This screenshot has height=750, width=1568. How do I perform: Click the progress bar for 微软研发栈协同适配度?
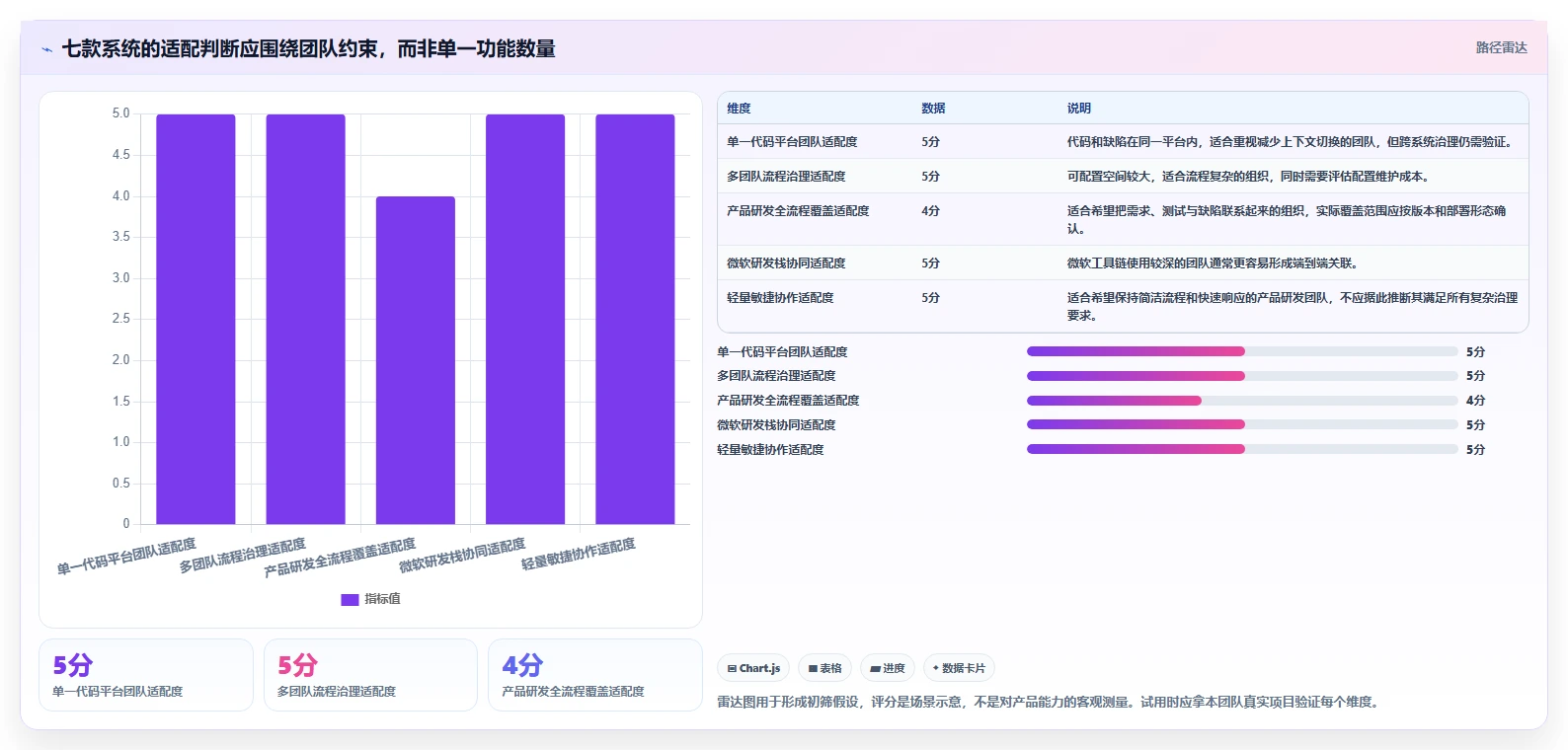tap(1242, 424)
